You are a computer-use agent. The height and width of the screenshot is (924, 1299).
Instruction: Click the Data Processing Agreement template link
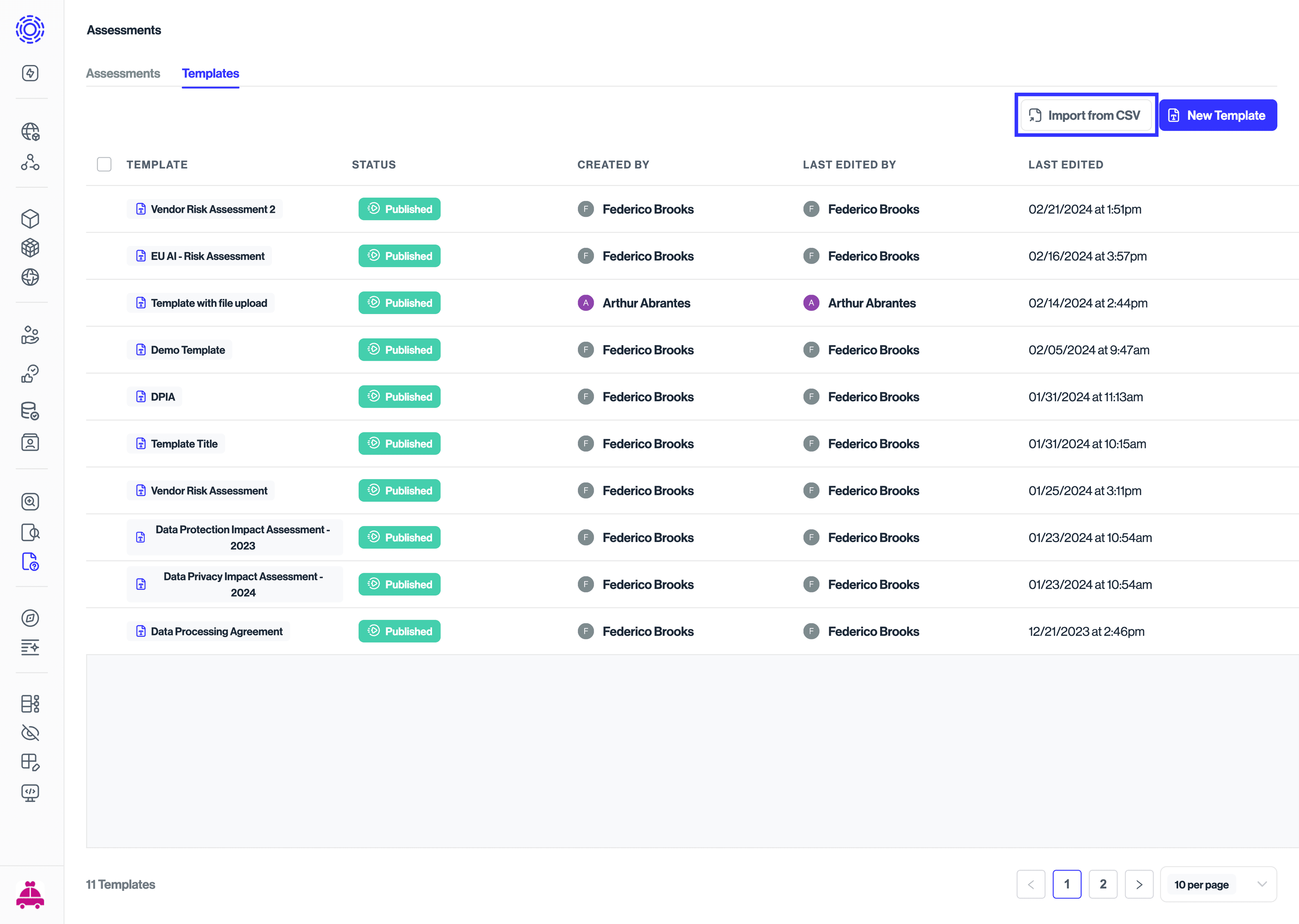pos(216,631)
